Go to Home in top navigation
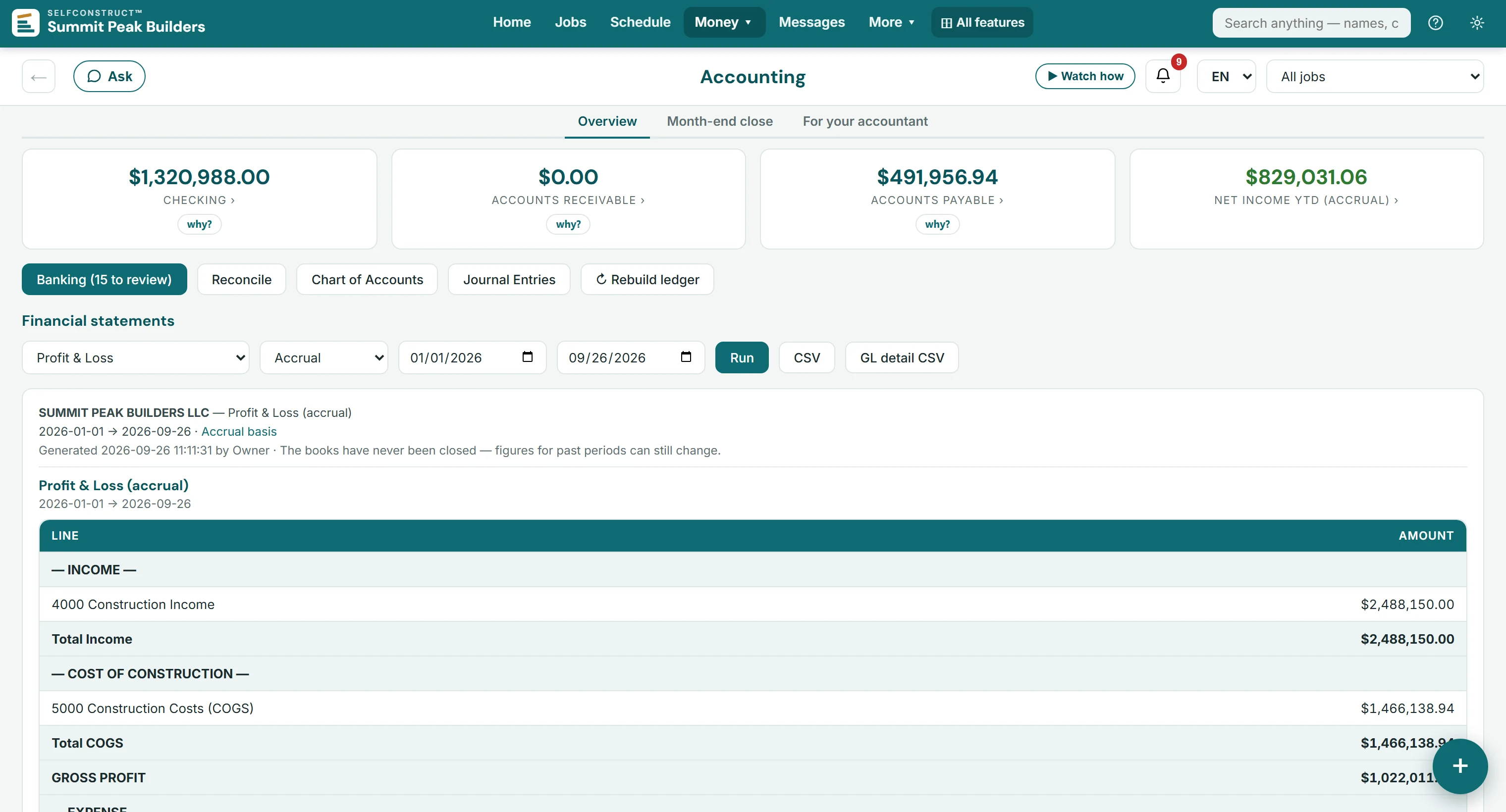Image resolution: width=1506 pixels, height=812 pixels. point(512,22)
